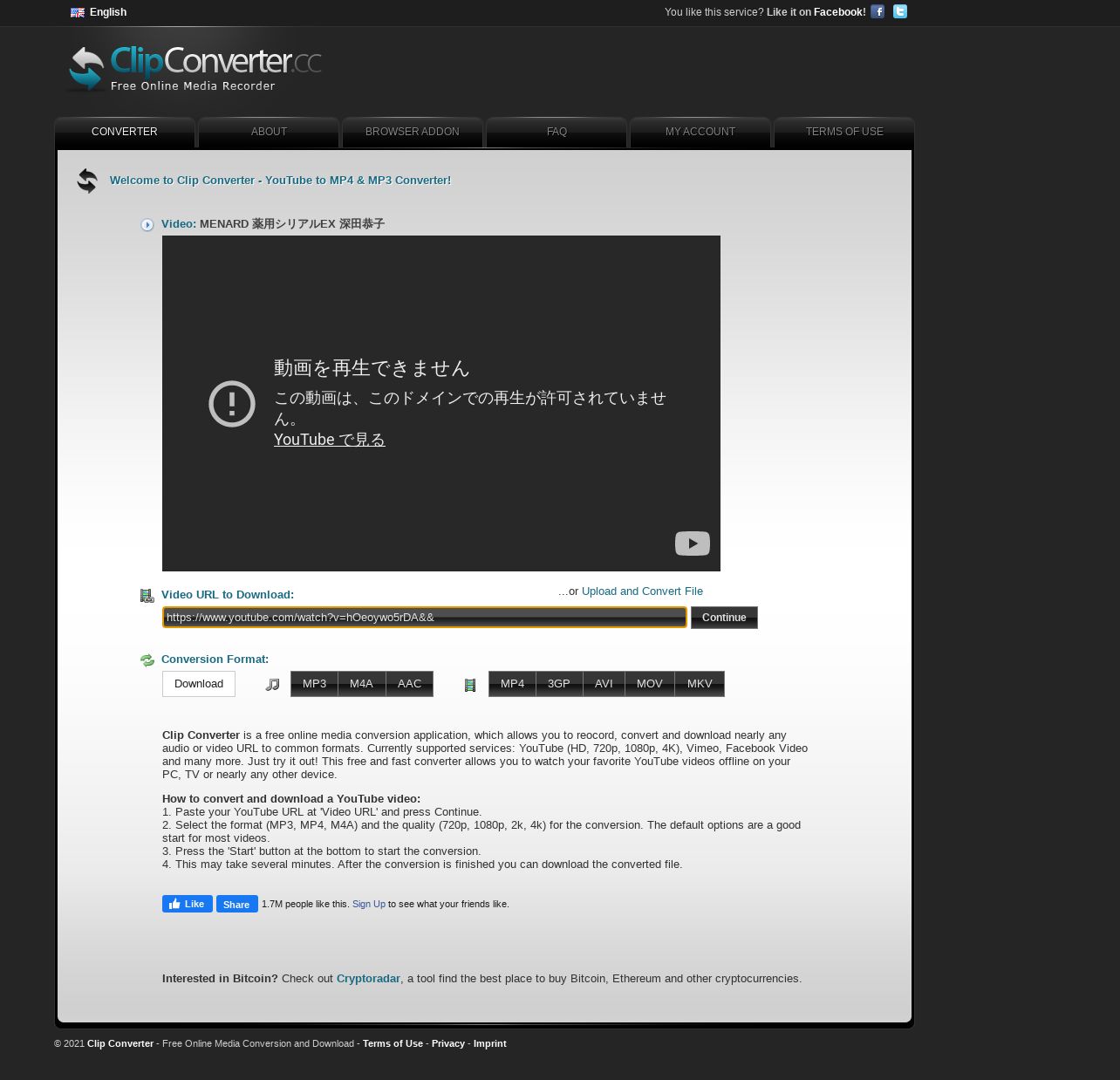Screen dimensions: 1120x1080
Task: Click the green arrows Conversion Format icon
Action: pos(147,660)
